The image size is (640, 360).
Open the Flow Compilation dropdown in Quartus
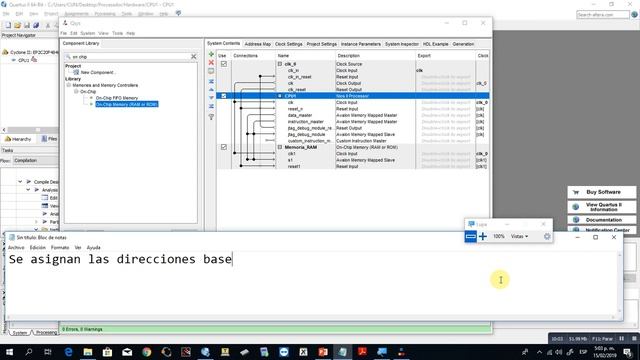click(35, 160)
